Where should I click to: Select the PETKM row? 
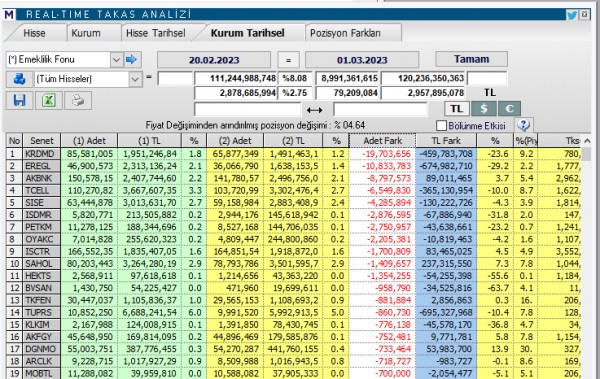pyautogui.click(x=293, y=227)
